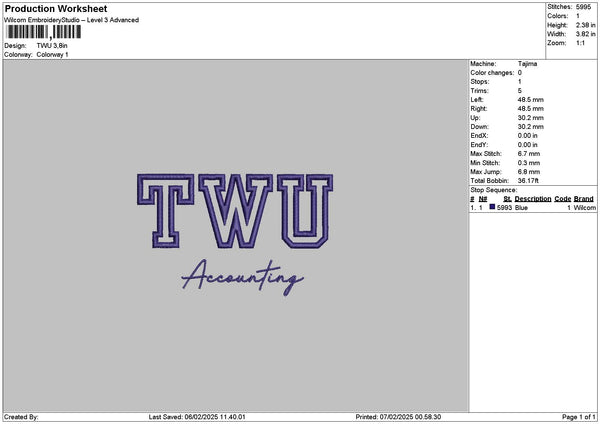
Task: Click the 'Stop Sequence:' heading
Action: coord(494,190)
